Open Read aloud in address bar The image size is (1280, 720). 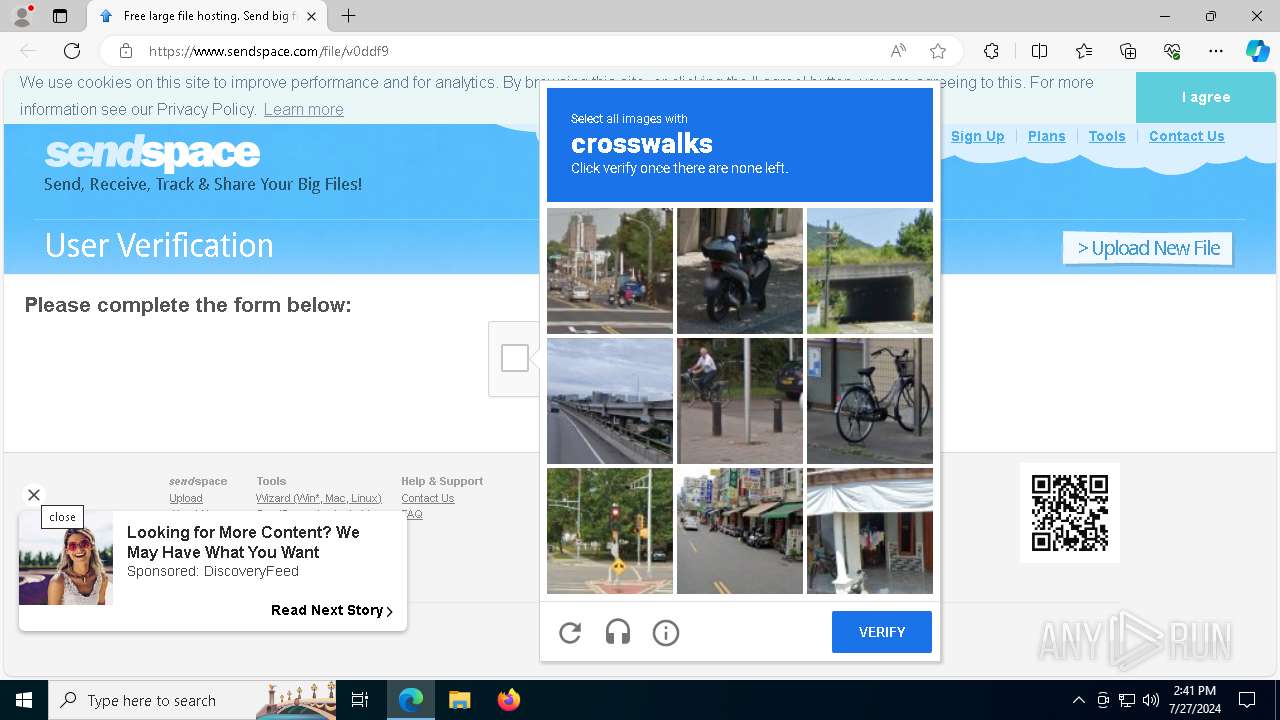pos(898,51)
